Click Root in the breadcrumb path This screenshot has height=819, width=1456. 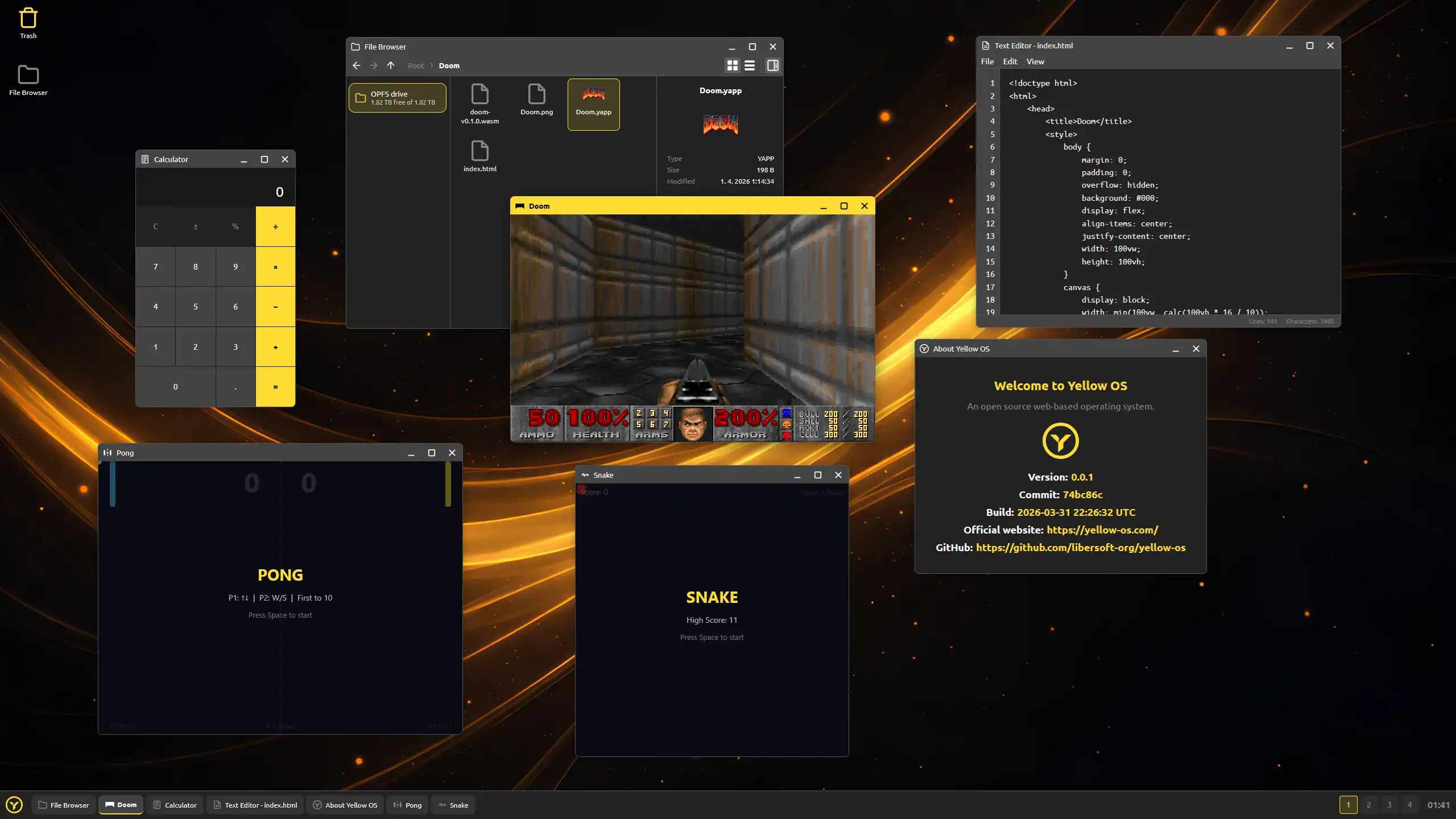416,66
